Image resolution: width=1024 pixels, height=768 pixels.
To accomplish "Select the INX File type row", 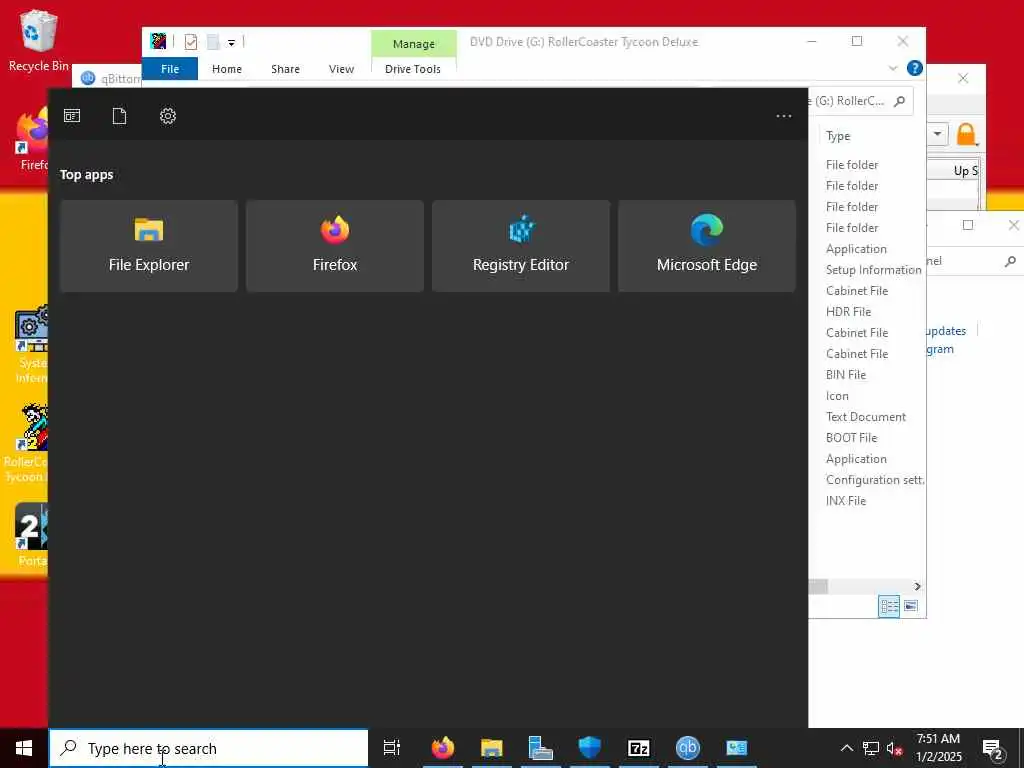I will (x=846, y=501).
